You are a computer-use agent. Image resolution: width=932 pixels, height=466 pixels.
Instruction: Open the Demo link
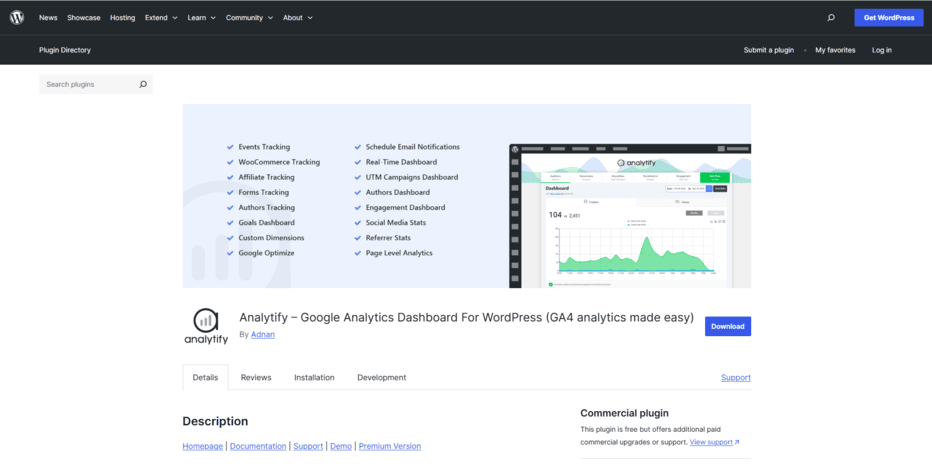point(341,446)
